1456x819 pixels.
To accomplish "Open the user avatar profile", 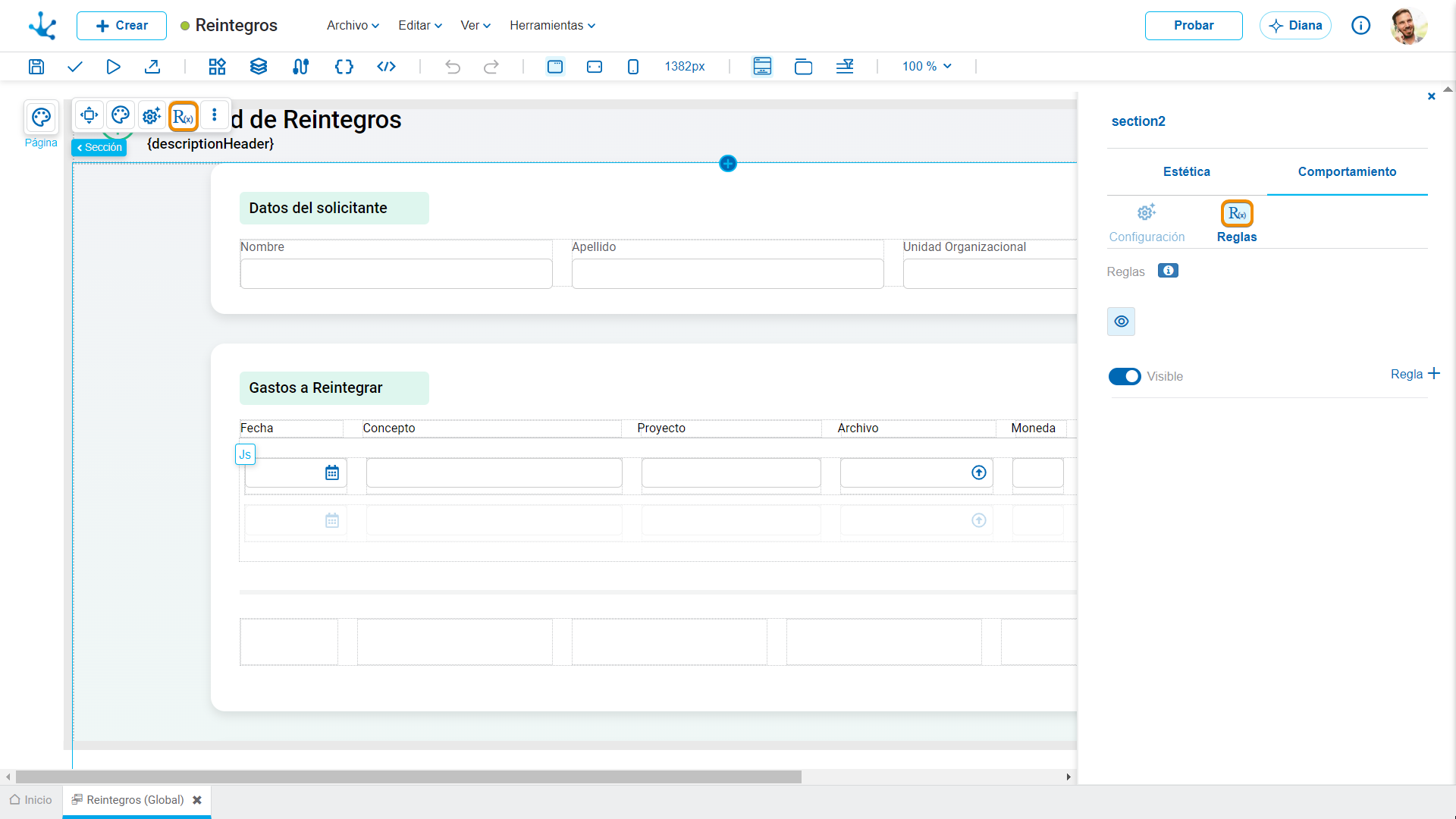I will point(1409,26).
